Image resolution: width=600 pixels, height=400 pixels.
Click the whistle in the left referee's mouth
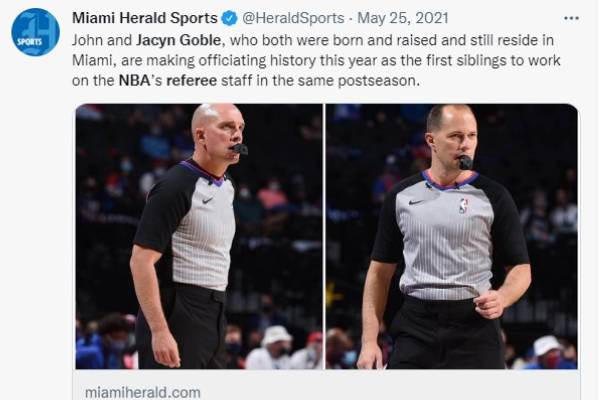pyautogui.click(x=240, y=149)
